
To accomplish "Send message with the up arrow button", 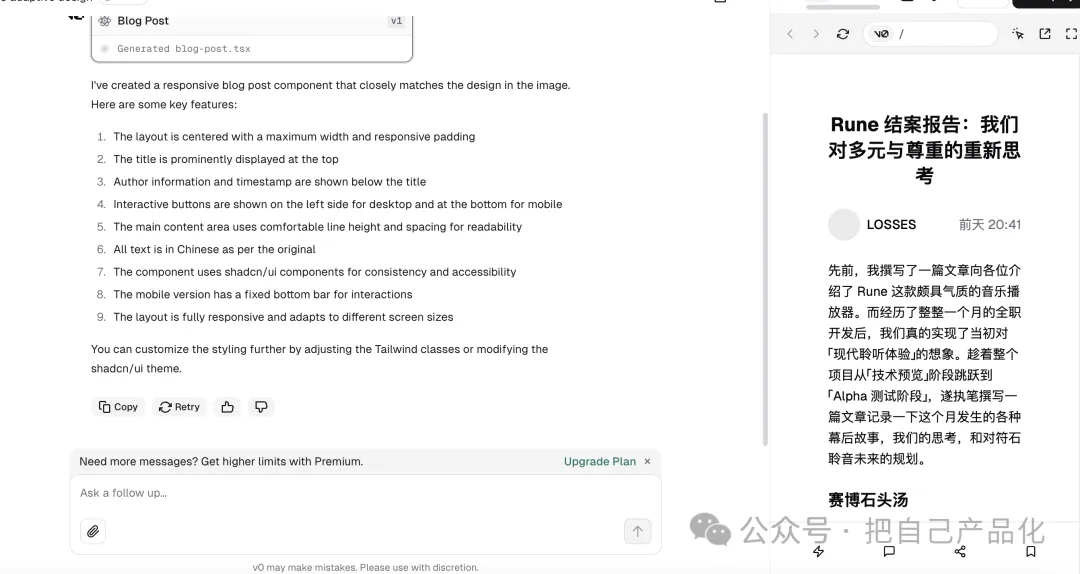I will tap(638, 531).
